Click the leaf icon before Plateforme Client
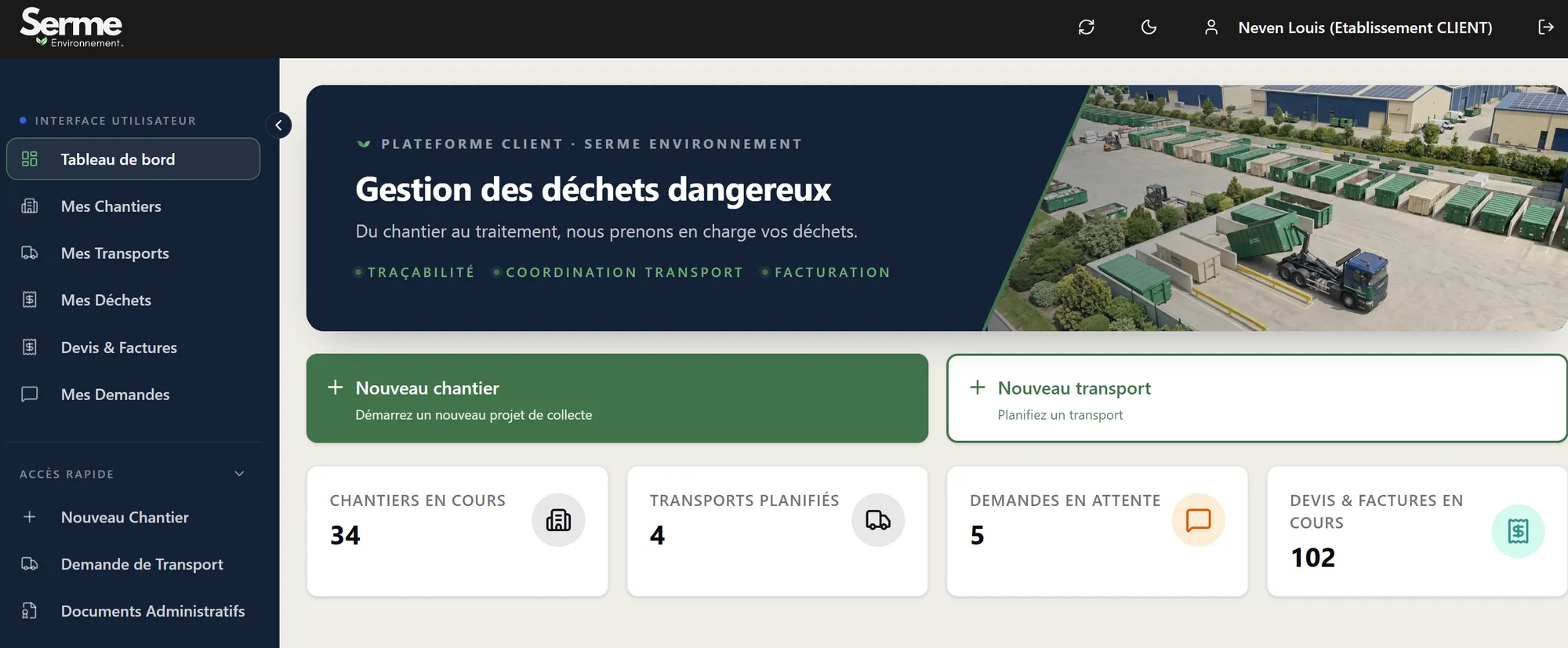This screenshot has height=648, width=1568. pos(364,144)
